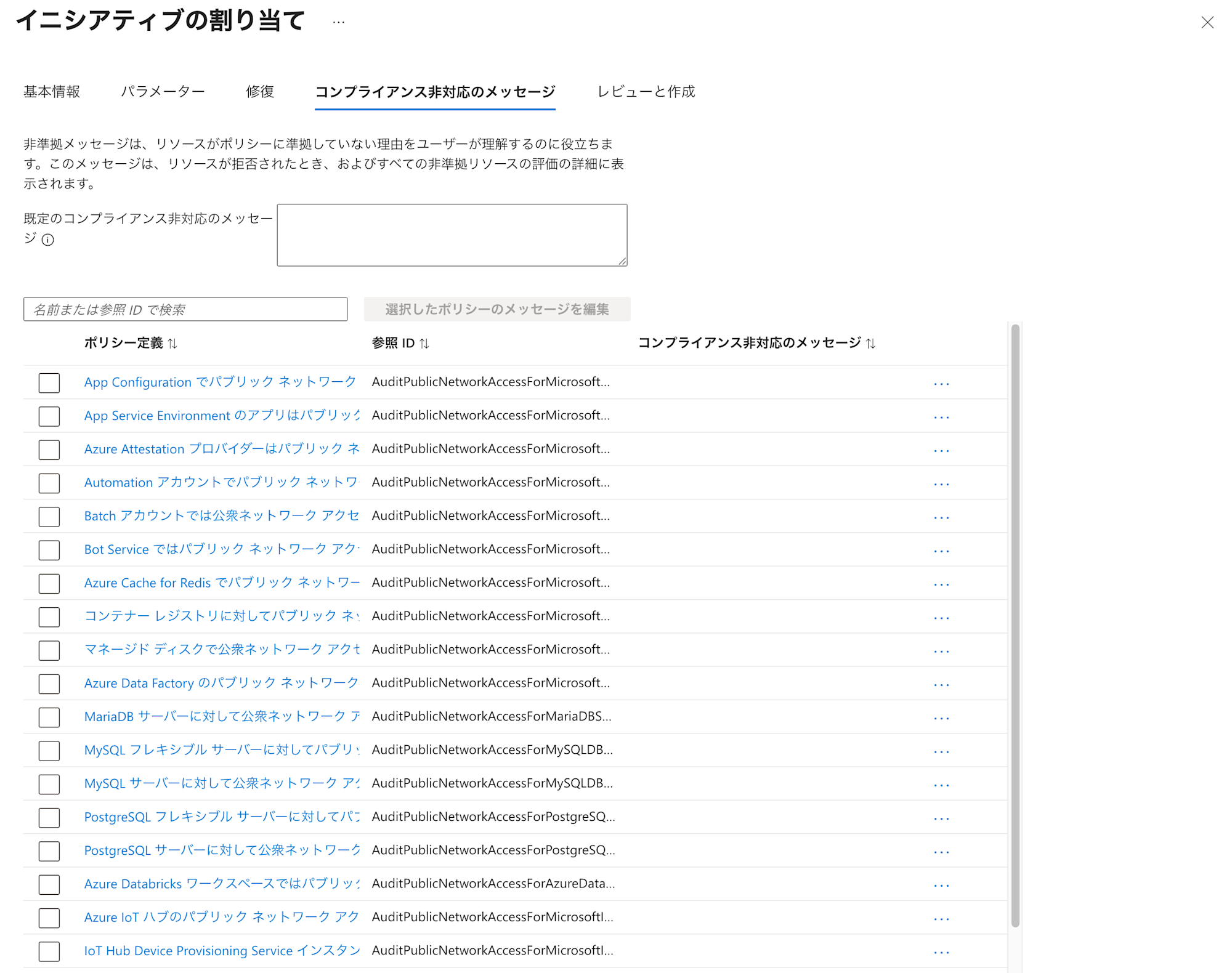Open row menu for Azure Data Factory policy
1232x973 pixels.
coord(941,685)
